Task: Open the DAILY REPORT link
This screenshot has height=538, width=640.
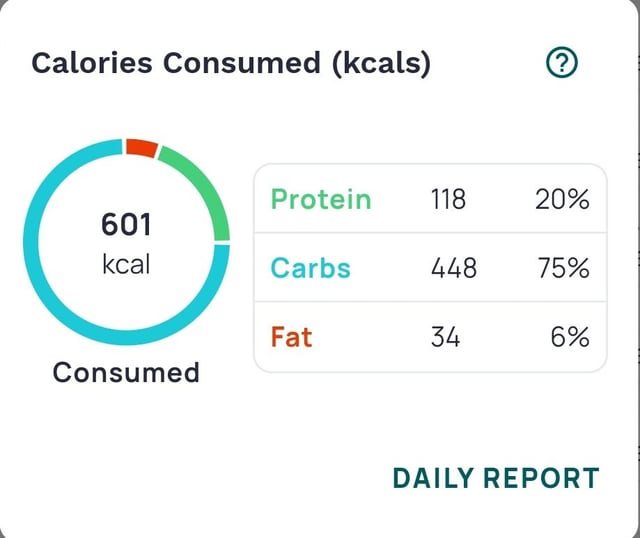Action: (x=496, y=478)
